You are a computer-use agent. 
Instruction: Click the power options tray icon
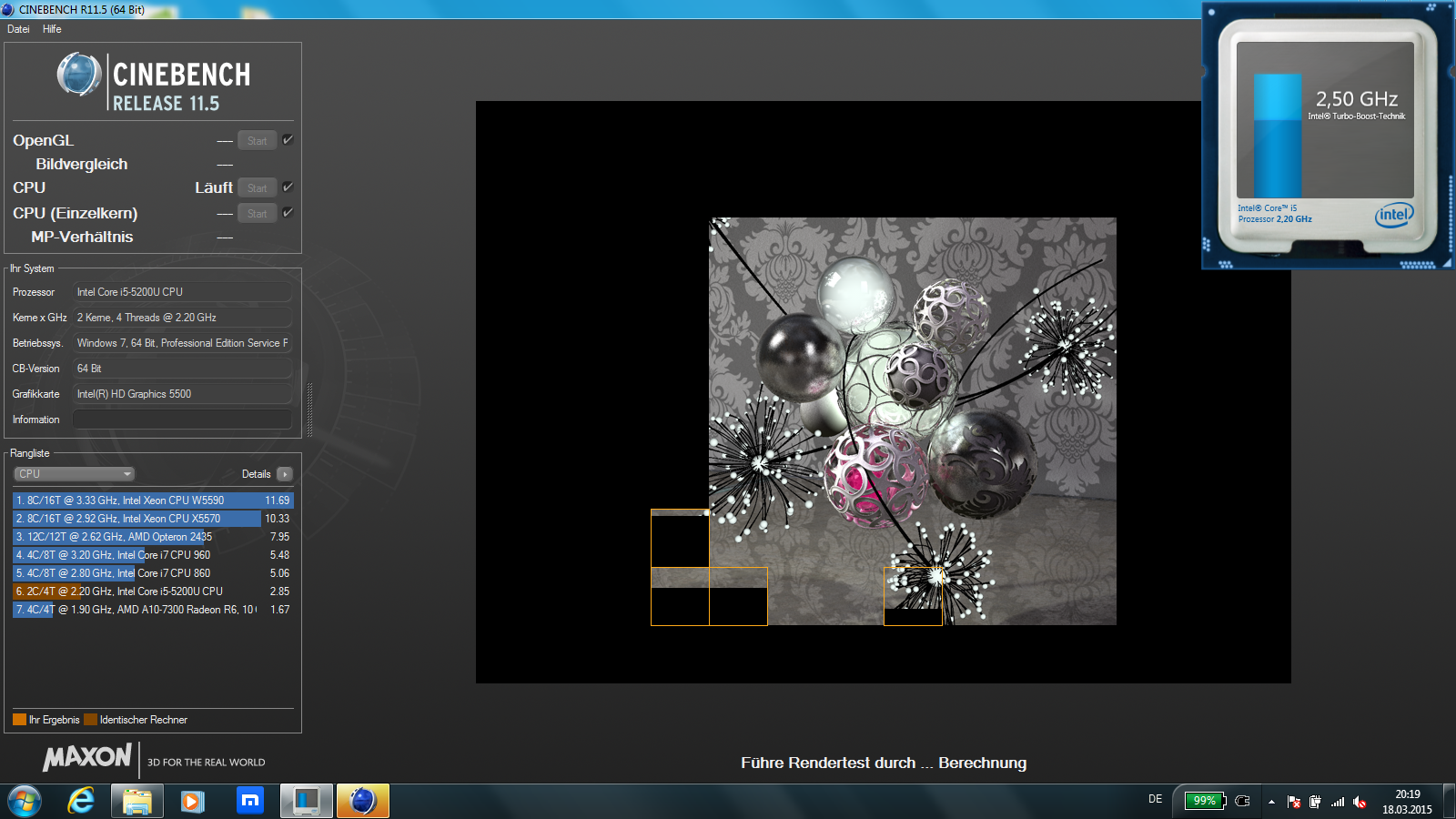(x=1315, y=802)
